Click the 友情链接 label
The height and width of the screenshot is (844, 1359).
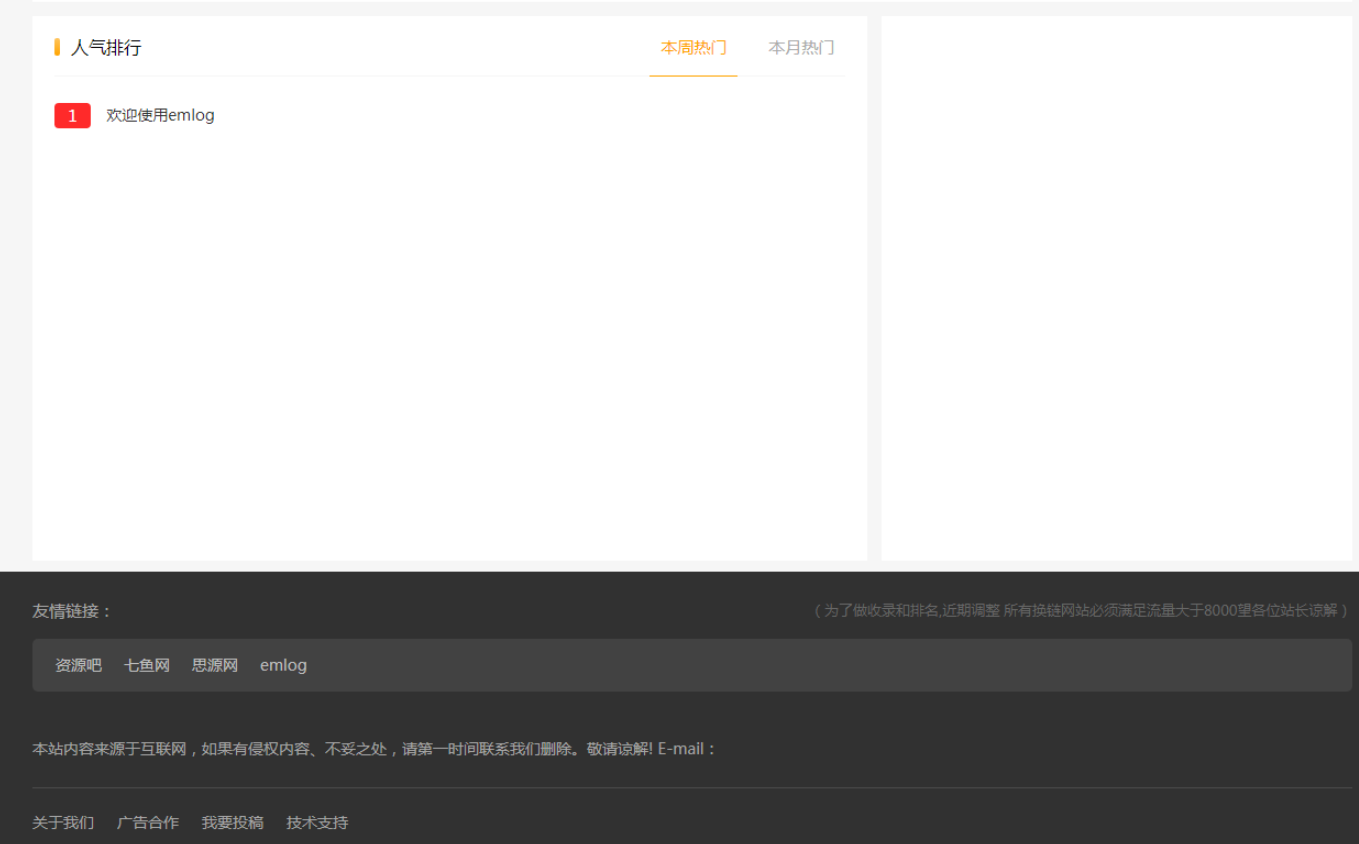(x=72, y=611)
